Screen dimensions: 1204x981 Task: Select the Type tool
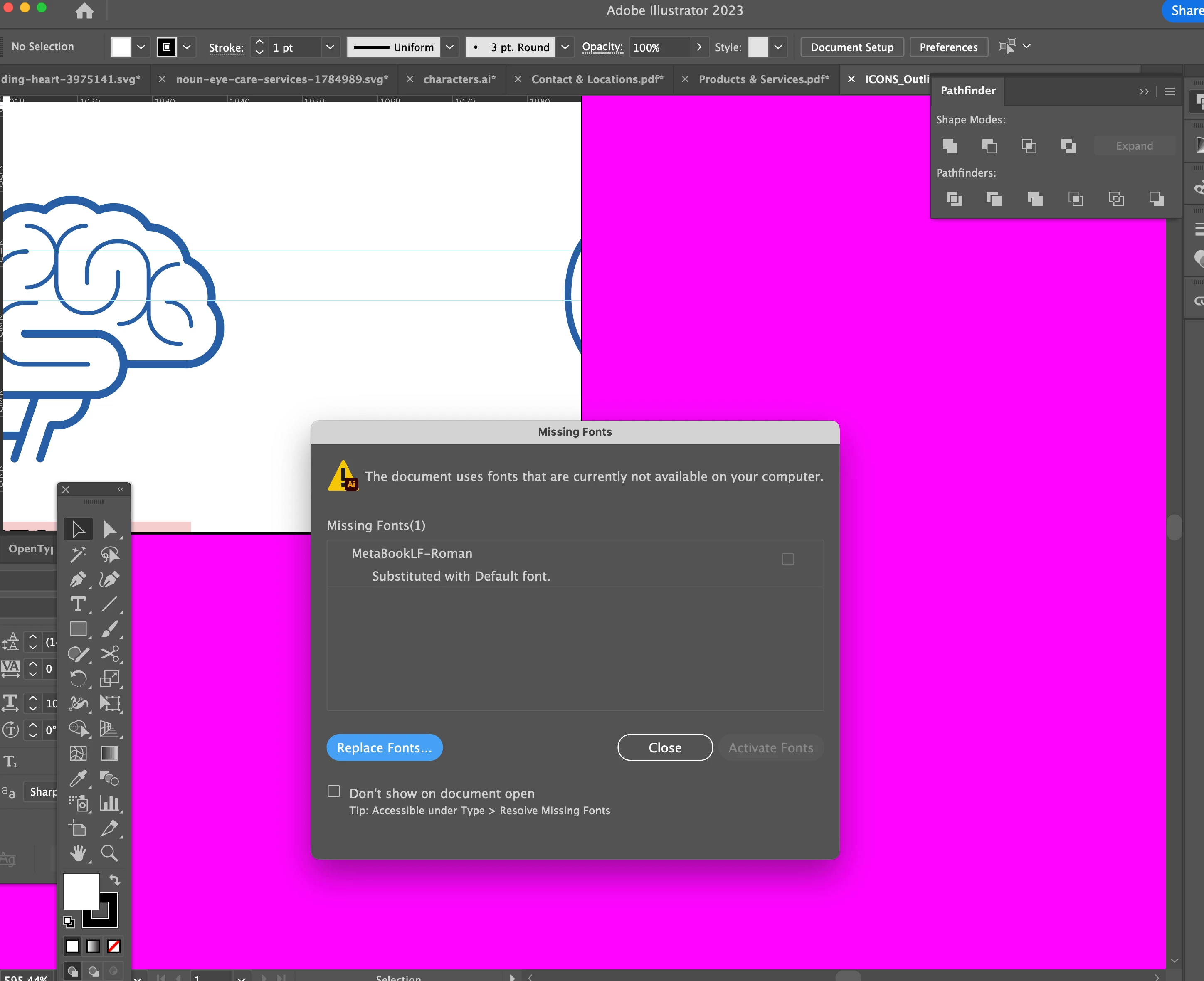pos(78,604)
